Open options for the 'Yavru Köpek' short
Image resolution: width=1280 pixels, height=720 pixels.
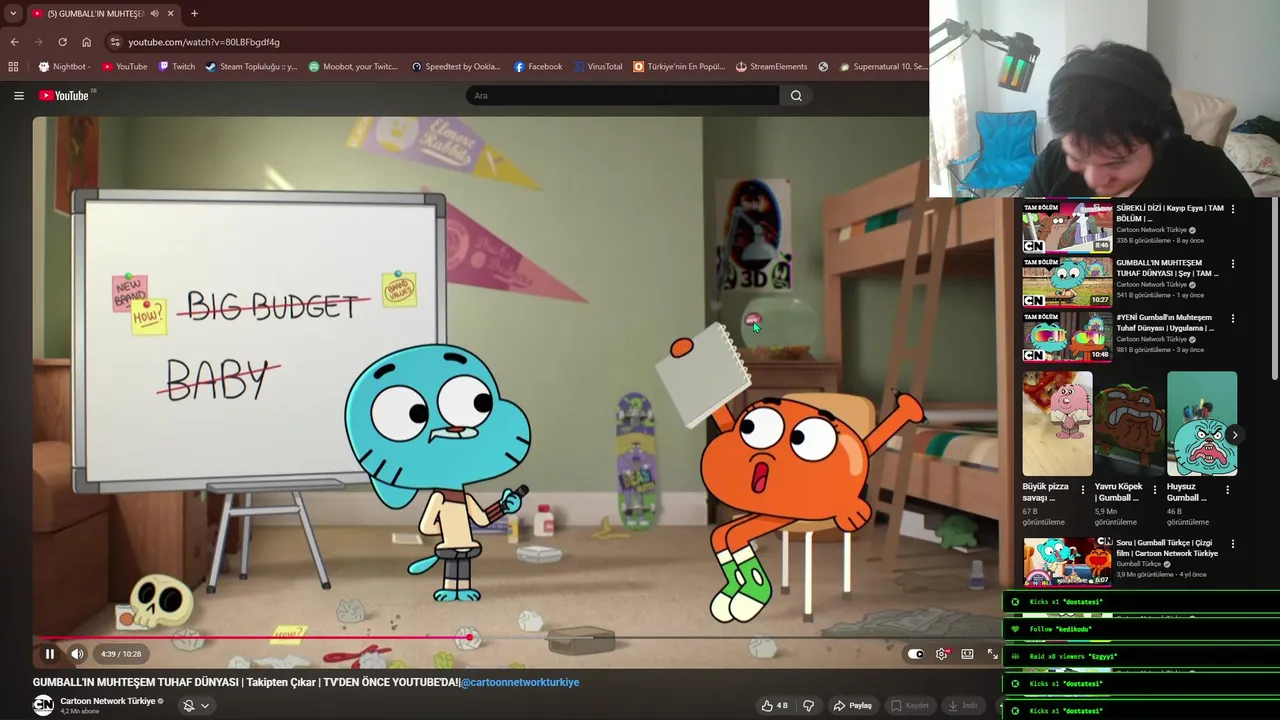click(x=1154, y=490)
